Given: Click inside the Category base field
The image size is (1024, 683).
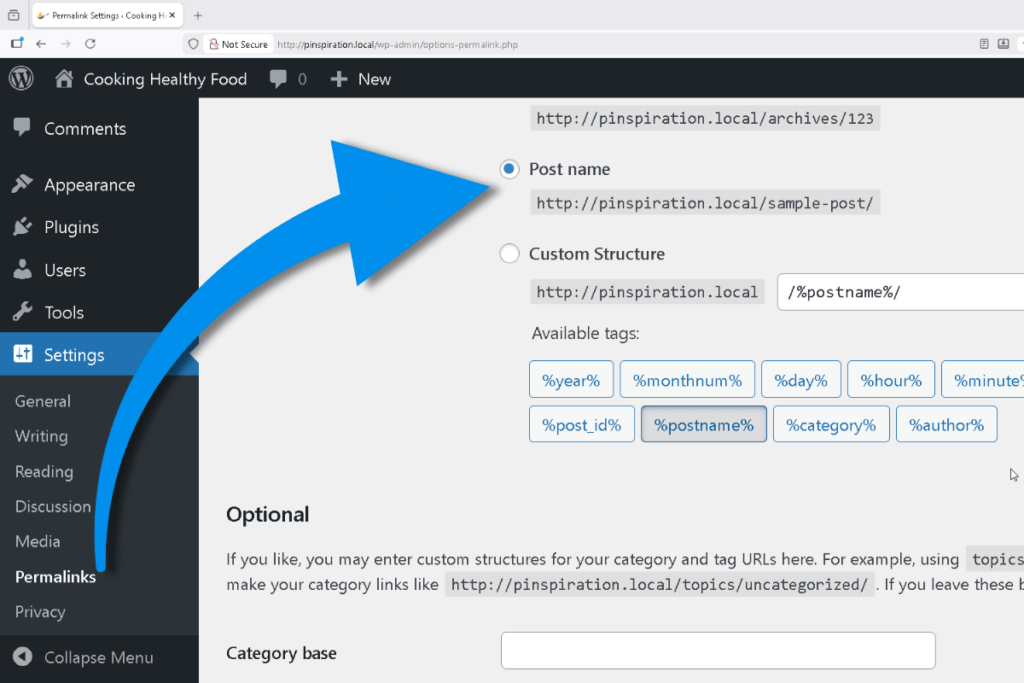Looking at the screenshot, I should pyautogui.click(x=717, y=650).
